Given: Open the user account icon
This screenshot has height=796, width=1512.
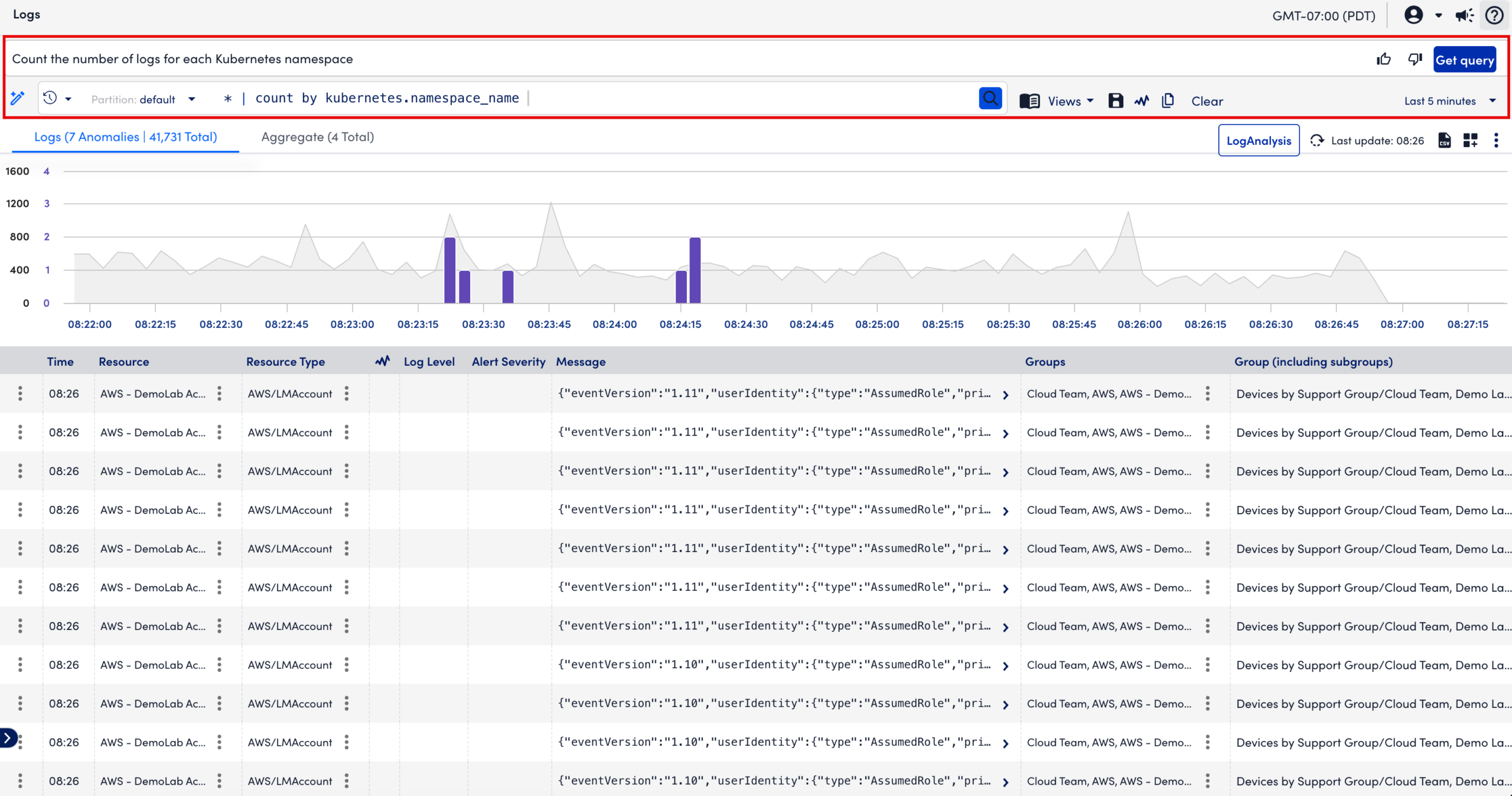Looking at the screenshot, I should pyautogui.click(x=1413, y=15).
